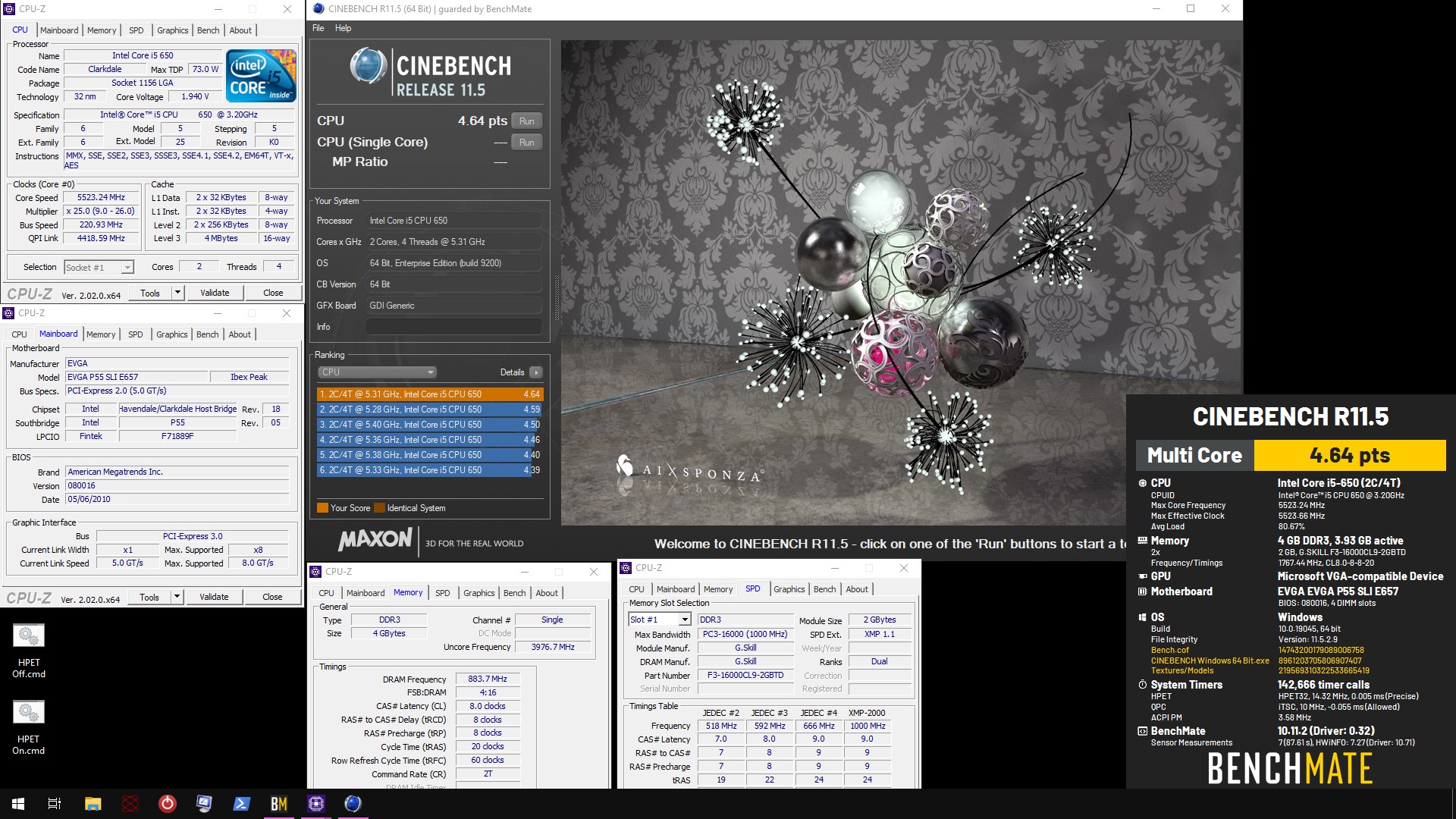Click the MAXON logo in Cinebench
The height and width of the screenshot is (819, 1456).
pos(375,540)
